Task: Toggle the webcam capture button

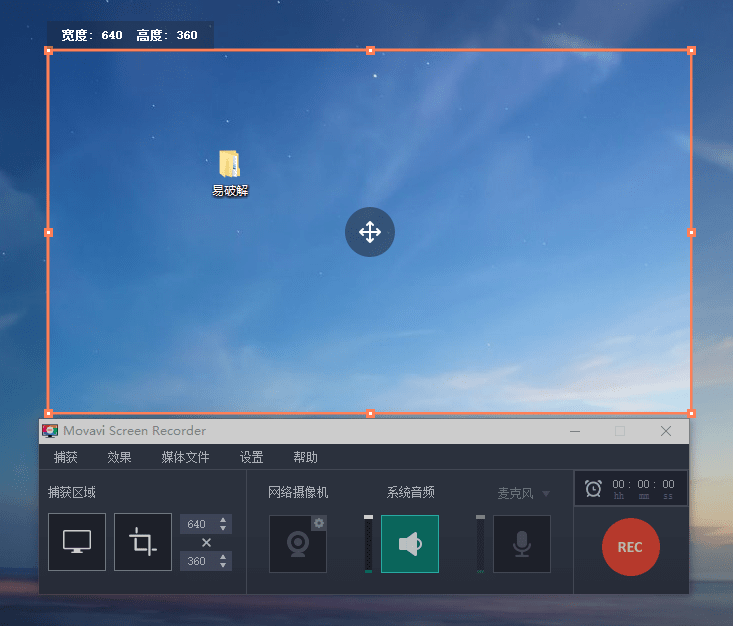Action: pyautogui.click(x=298, y=544)
